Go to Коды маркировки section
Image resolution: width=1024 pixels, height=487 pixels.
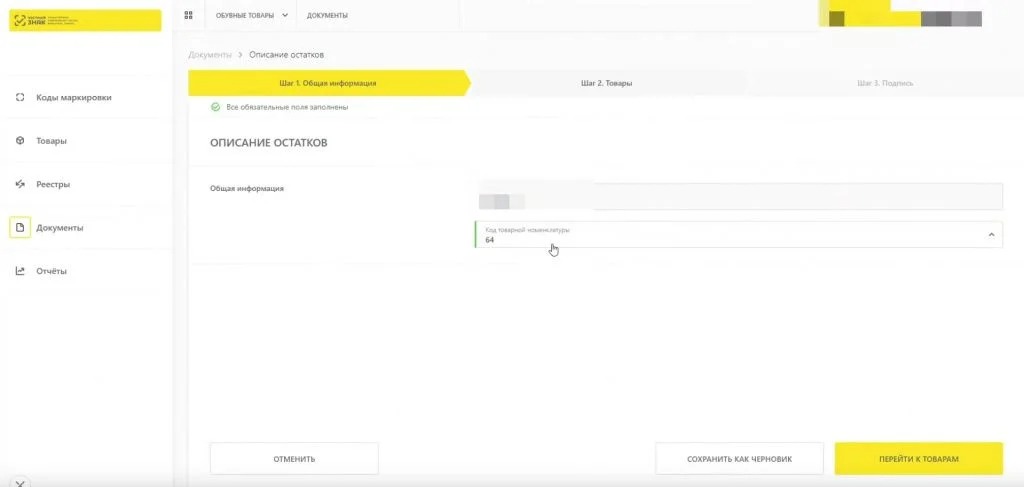point(74,97)
